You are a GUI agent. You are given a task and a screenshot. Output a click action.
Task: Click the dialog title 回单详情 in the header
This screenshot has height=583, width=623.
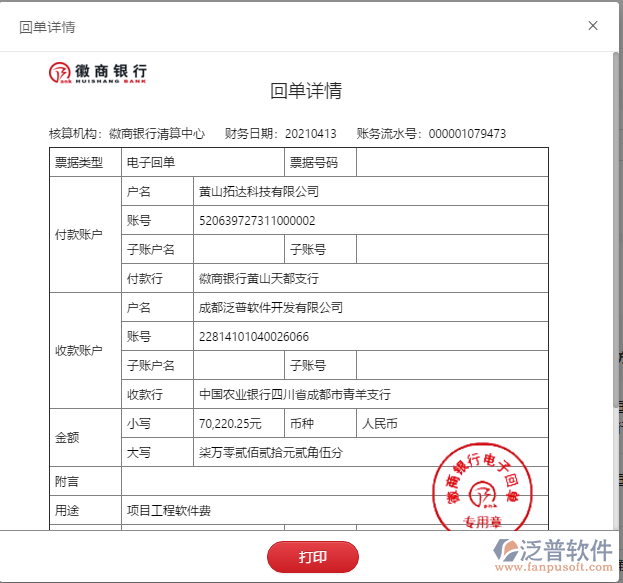coord(47,27)
